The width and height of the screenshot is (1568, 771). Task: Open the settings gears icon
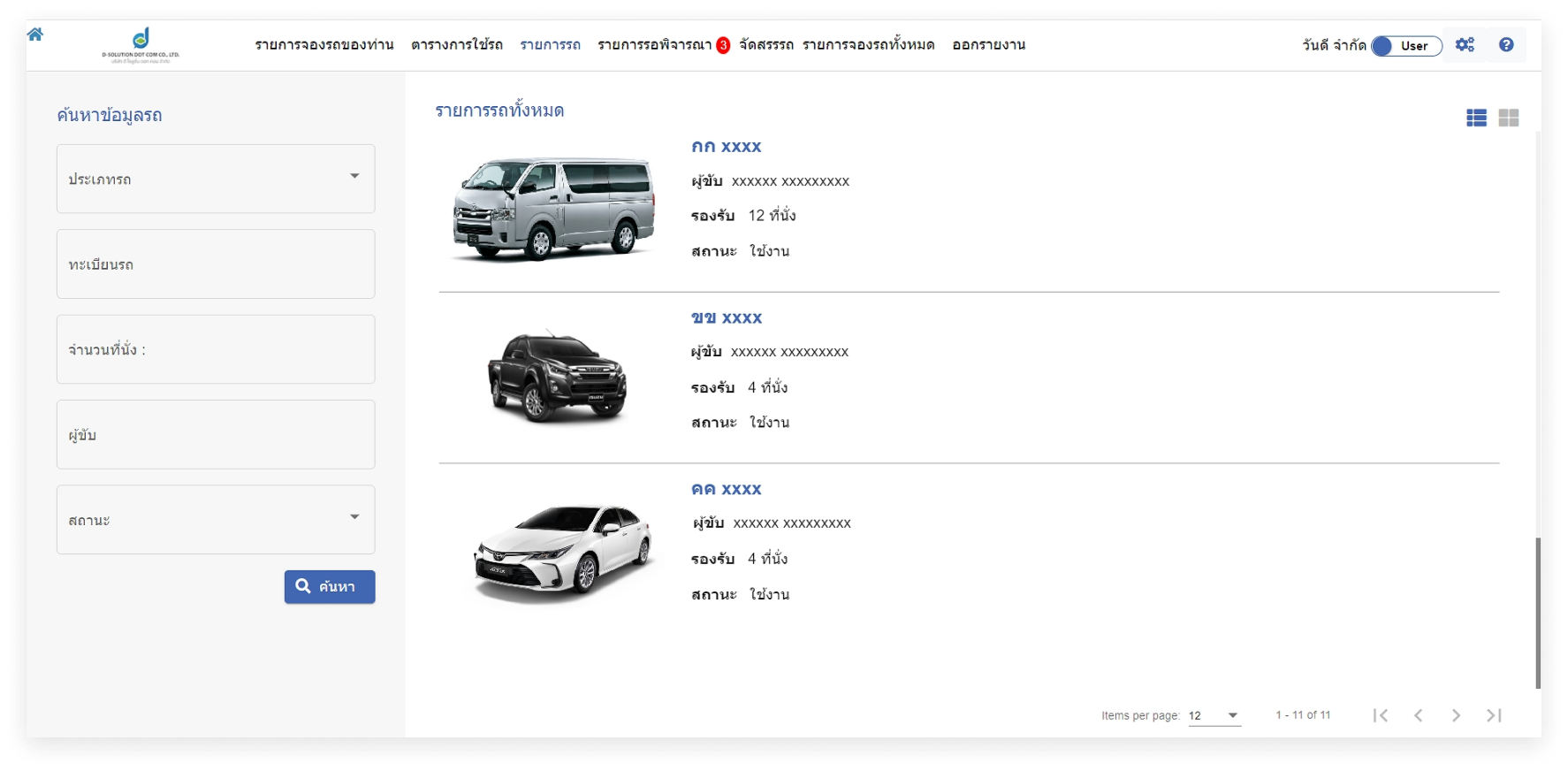click(x=1465, y=45)
